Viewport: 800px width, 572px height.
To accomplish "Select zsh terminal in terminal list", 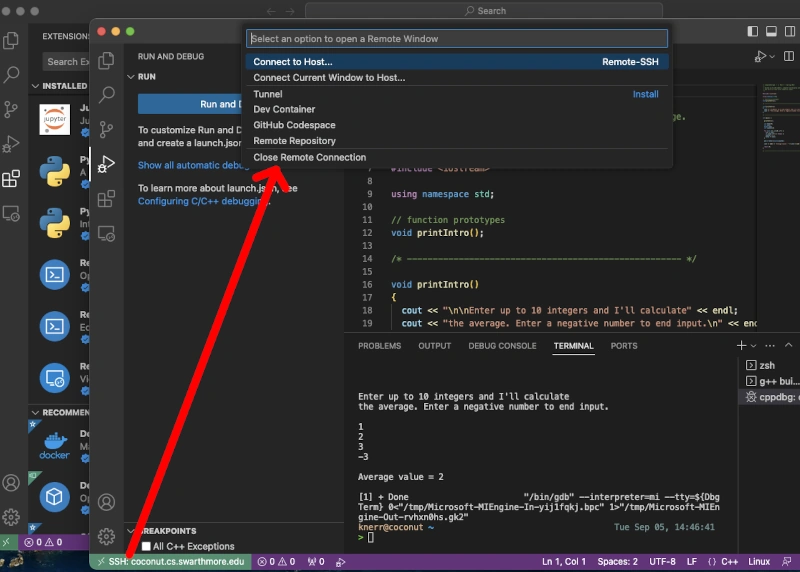I will [769, 365].
